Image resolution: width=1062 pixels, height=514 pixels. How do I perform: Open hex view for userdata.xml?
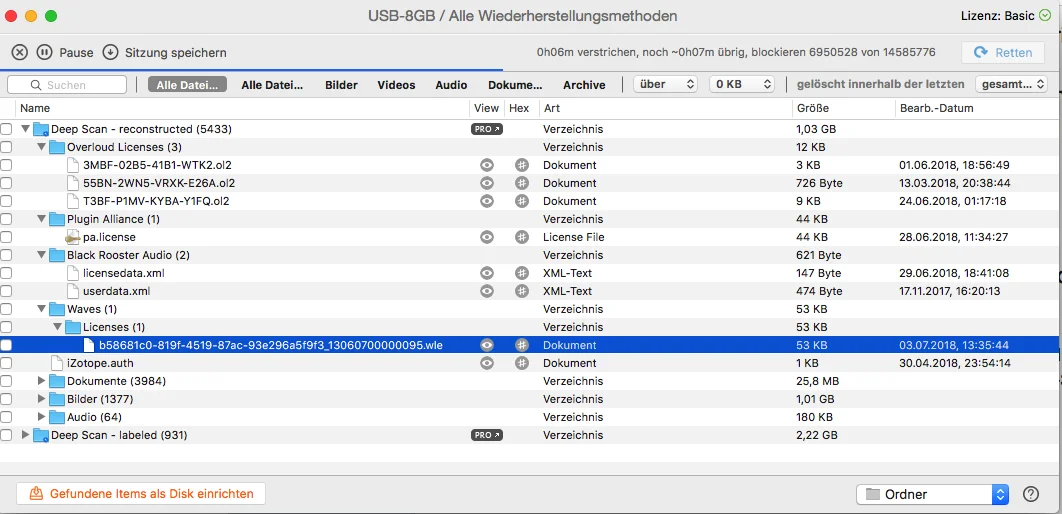pyautogui.click(x=521, y=291)
